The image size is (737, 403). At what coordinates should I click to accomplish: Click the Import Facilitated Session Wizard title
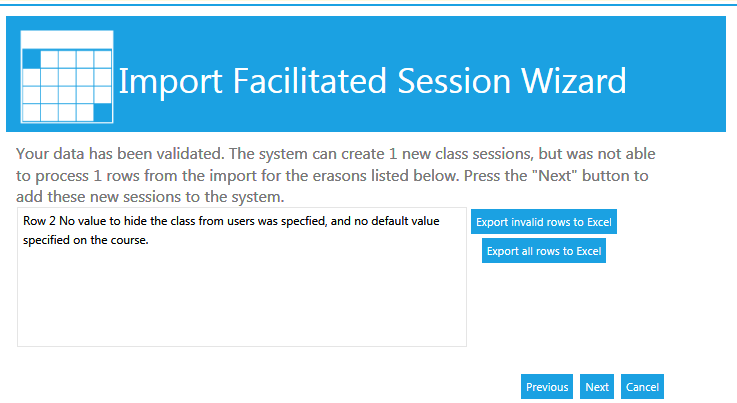coord(372,81)
